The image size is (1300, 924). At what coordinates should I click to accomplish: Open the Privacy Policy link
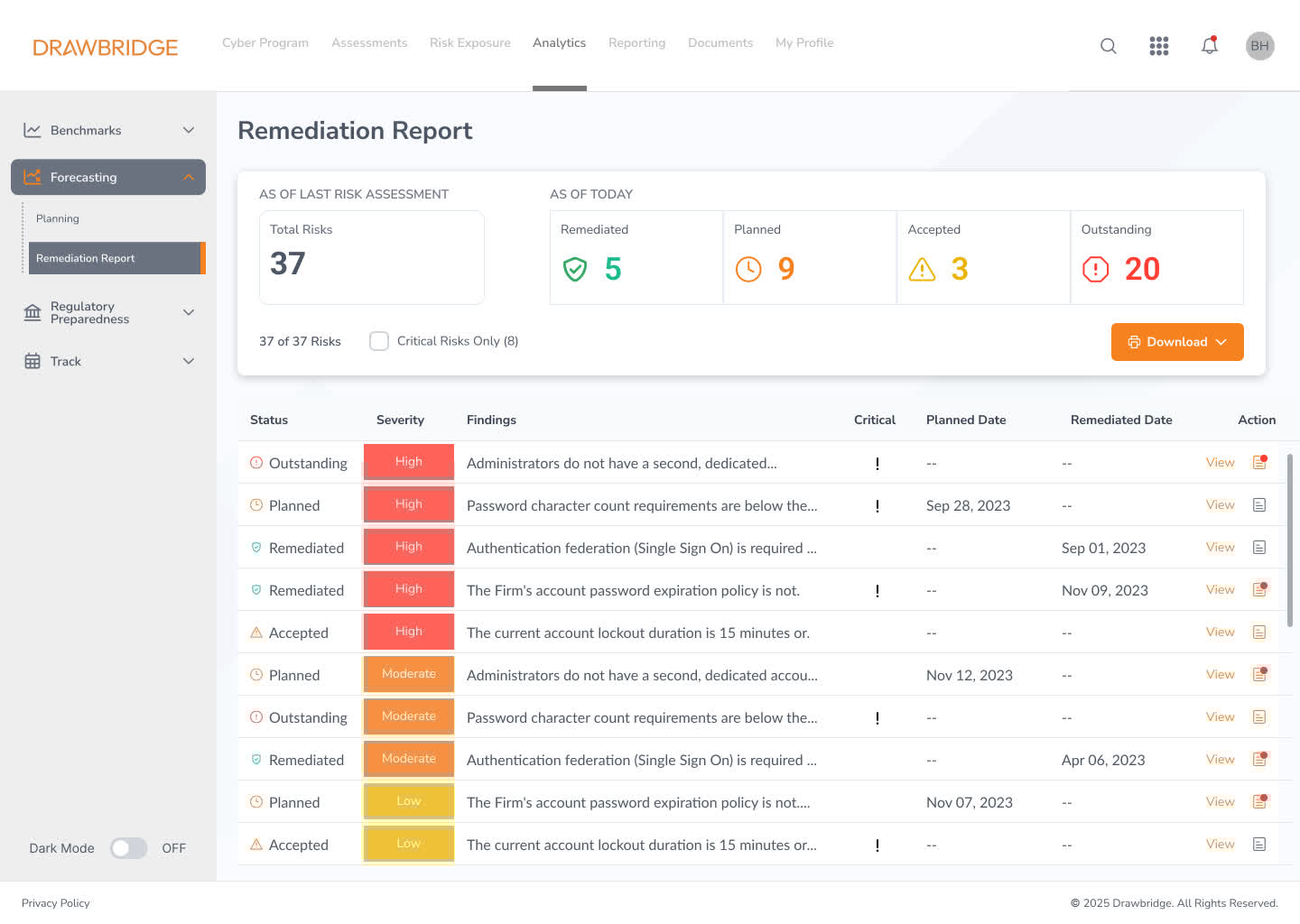[56, 903]
